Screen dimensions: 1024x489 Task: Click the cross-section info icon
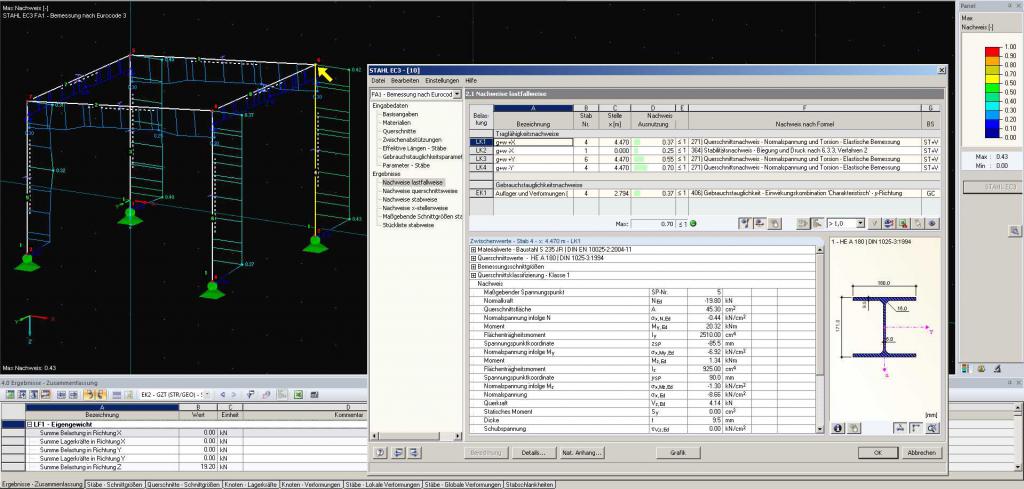[x=837, y=427]
